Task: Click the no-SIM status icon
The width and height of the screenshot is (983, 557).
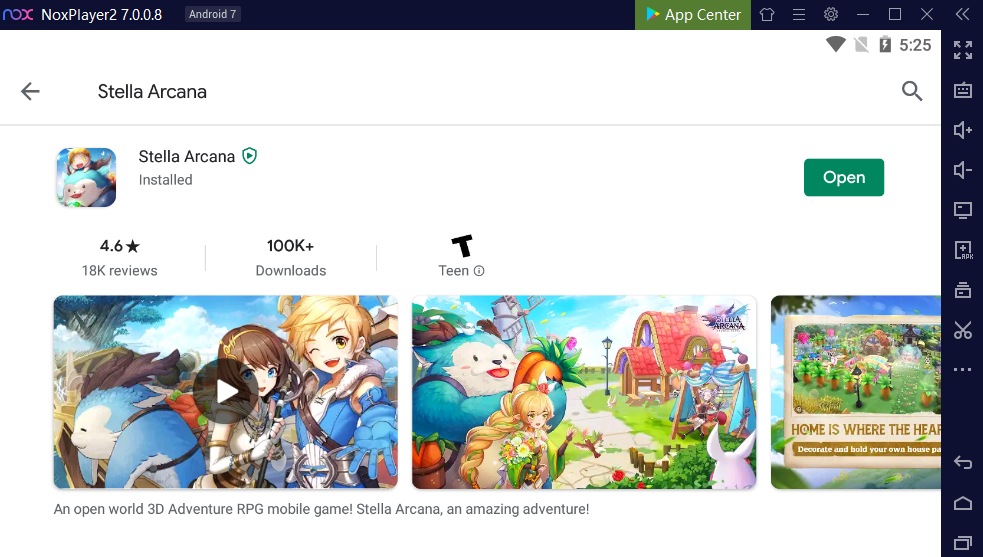Action: (x=861, y=45)
